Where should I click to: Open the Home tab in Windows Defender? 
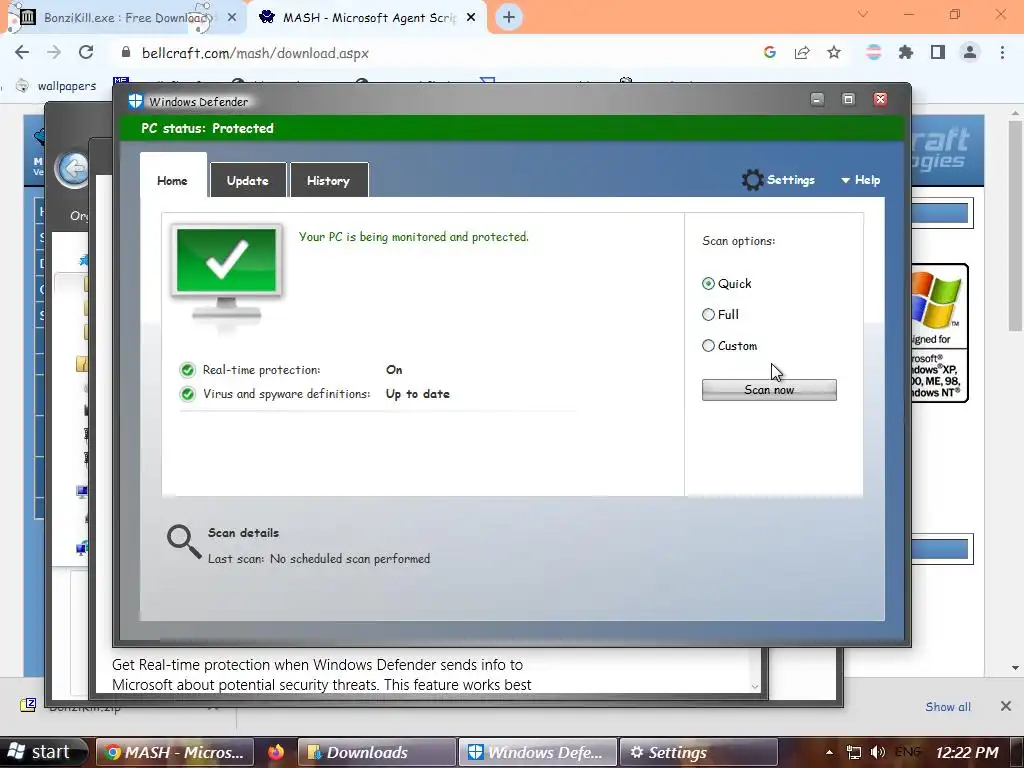(x=172, y=180)
